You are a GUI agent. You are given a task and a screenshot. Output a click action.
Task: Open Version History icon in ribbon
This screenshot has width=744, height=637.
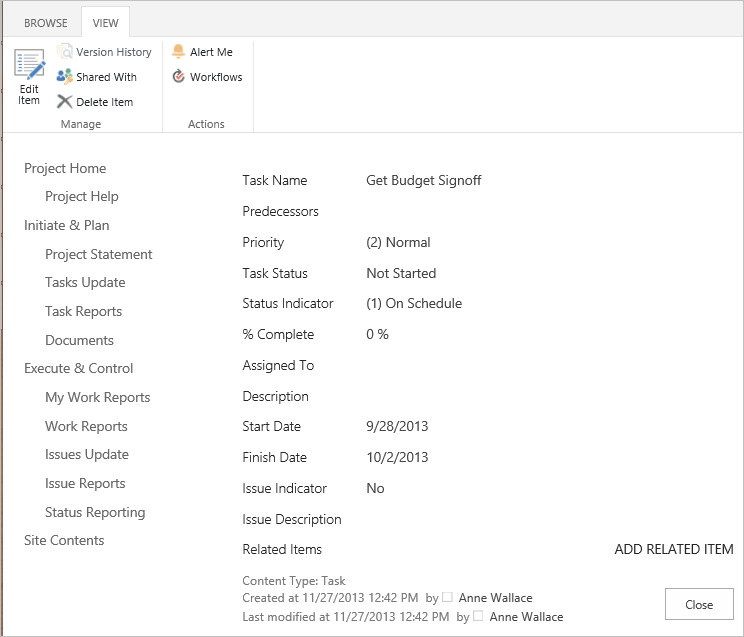[65, 52]
